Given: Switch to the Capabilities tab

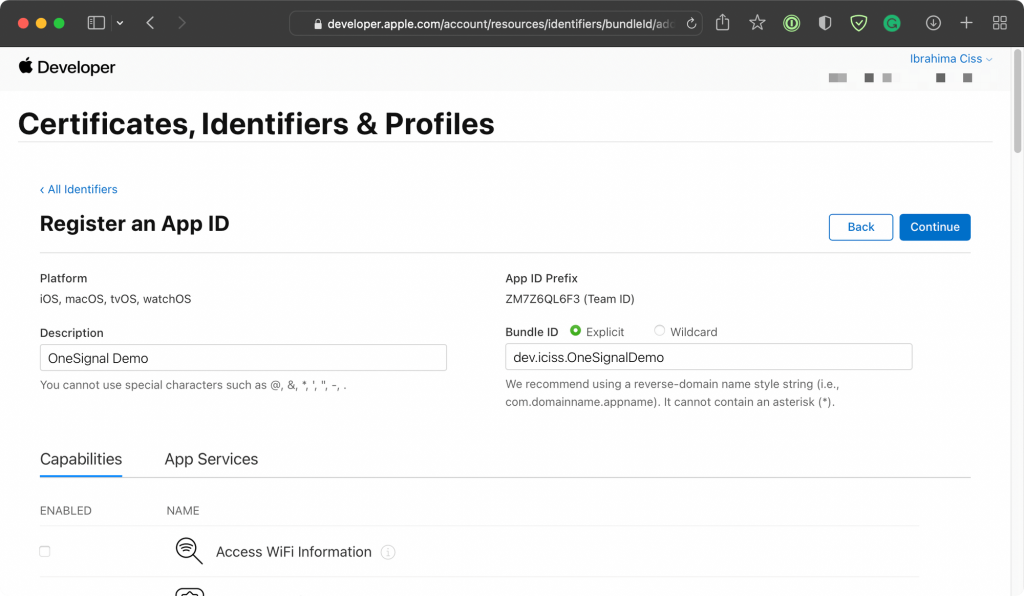Looking at the screenshot, I should tap(81, 459).
